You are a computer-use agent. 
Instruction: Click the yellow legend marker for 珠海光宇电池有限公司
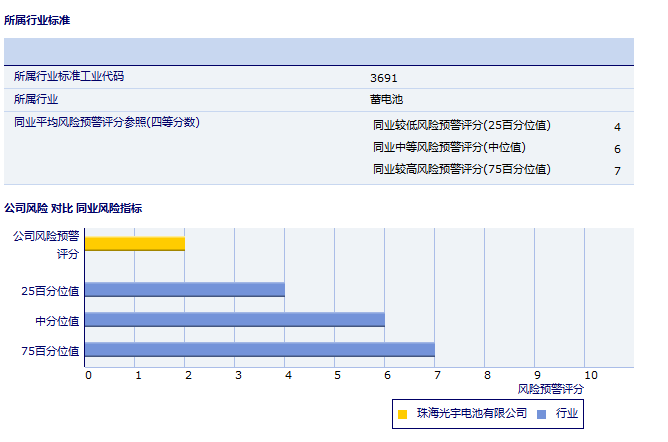(x=402, y=414)
